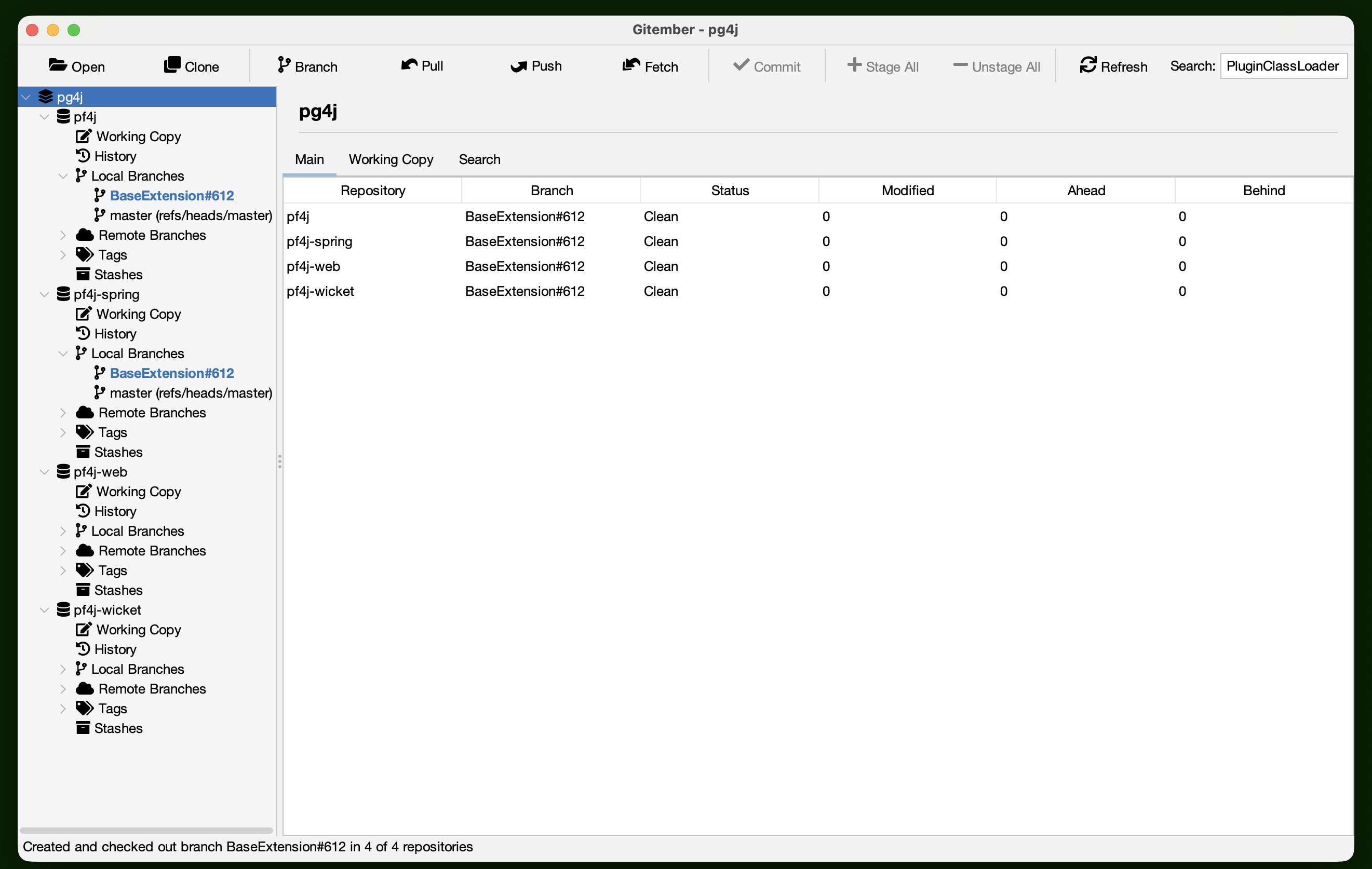Click the Pull arrow icon
This screenshot has width=1372, height=869.
coord(409,65)
